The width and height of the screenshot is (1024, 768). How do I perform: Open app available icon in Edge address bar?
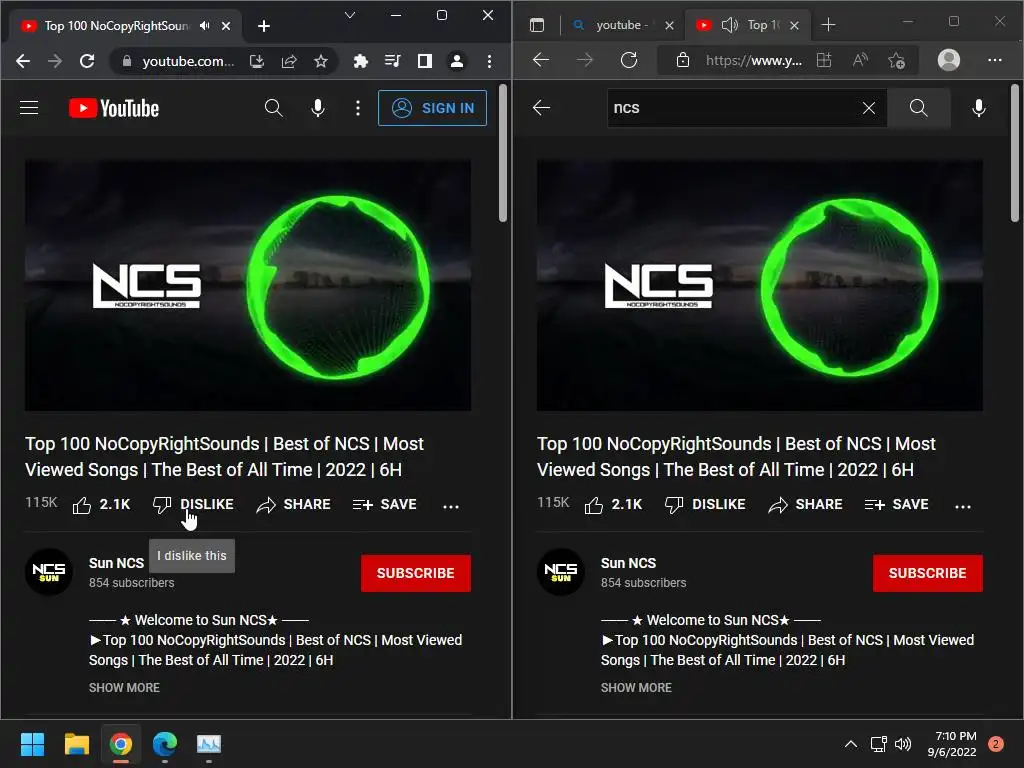point(824,61)
